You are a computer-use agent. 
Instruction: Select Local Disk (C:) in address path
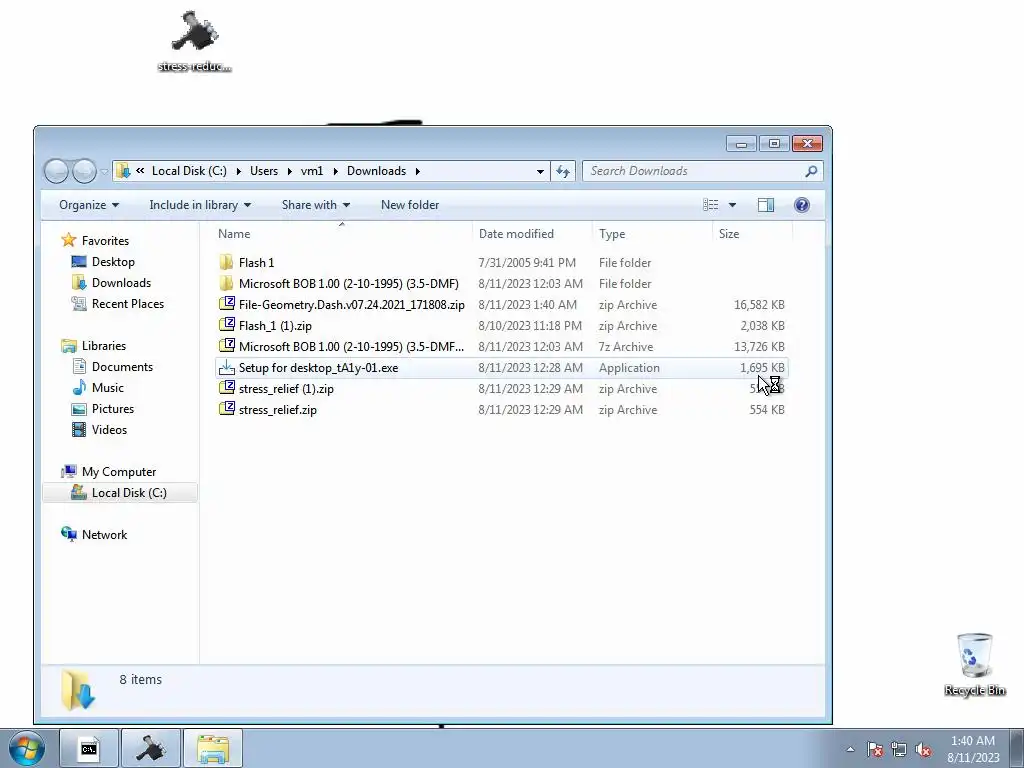click(x=189, y=171)
